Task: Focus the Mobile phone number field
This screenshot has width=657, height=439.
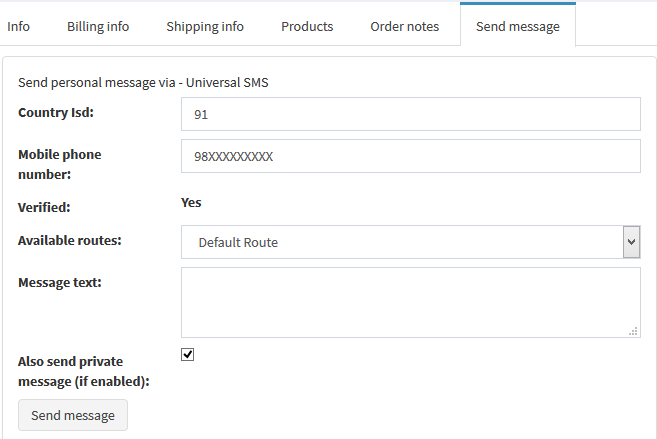Action: (410, 156)
